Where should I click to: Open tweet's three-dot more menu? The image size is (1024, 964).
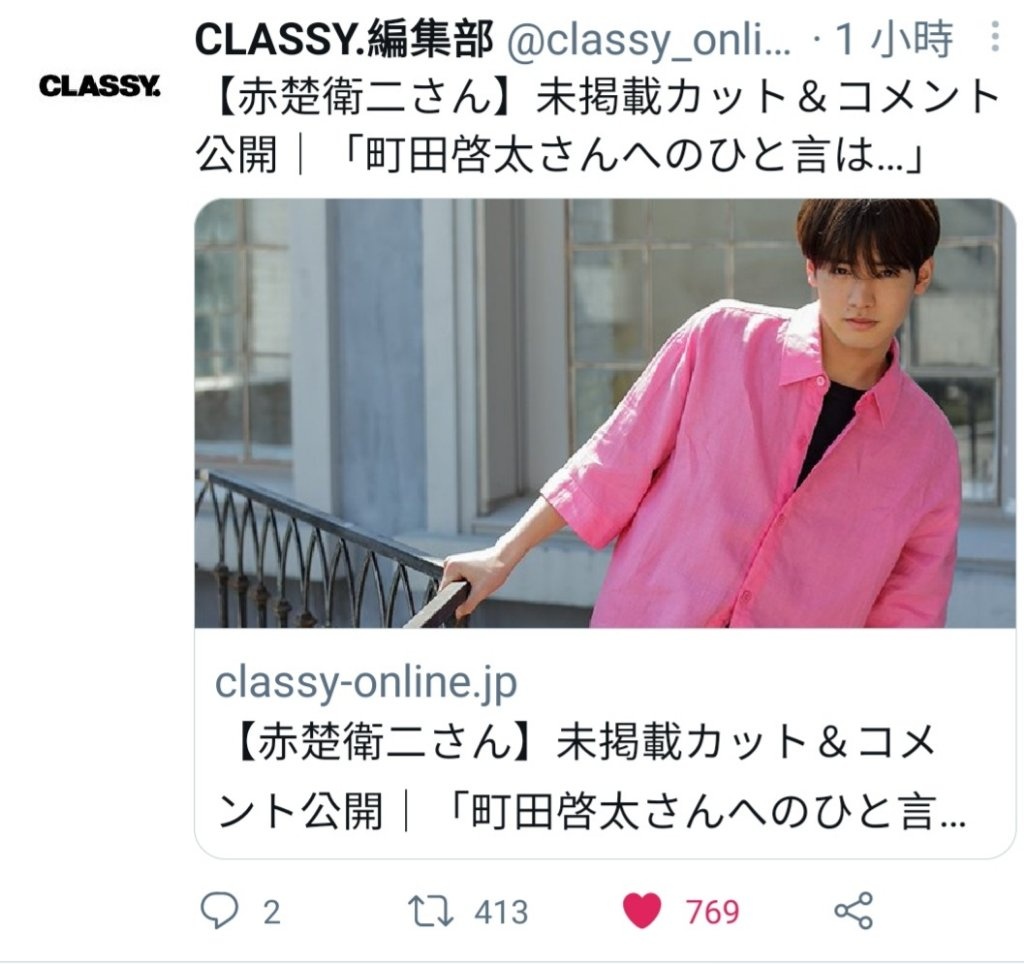995,37
